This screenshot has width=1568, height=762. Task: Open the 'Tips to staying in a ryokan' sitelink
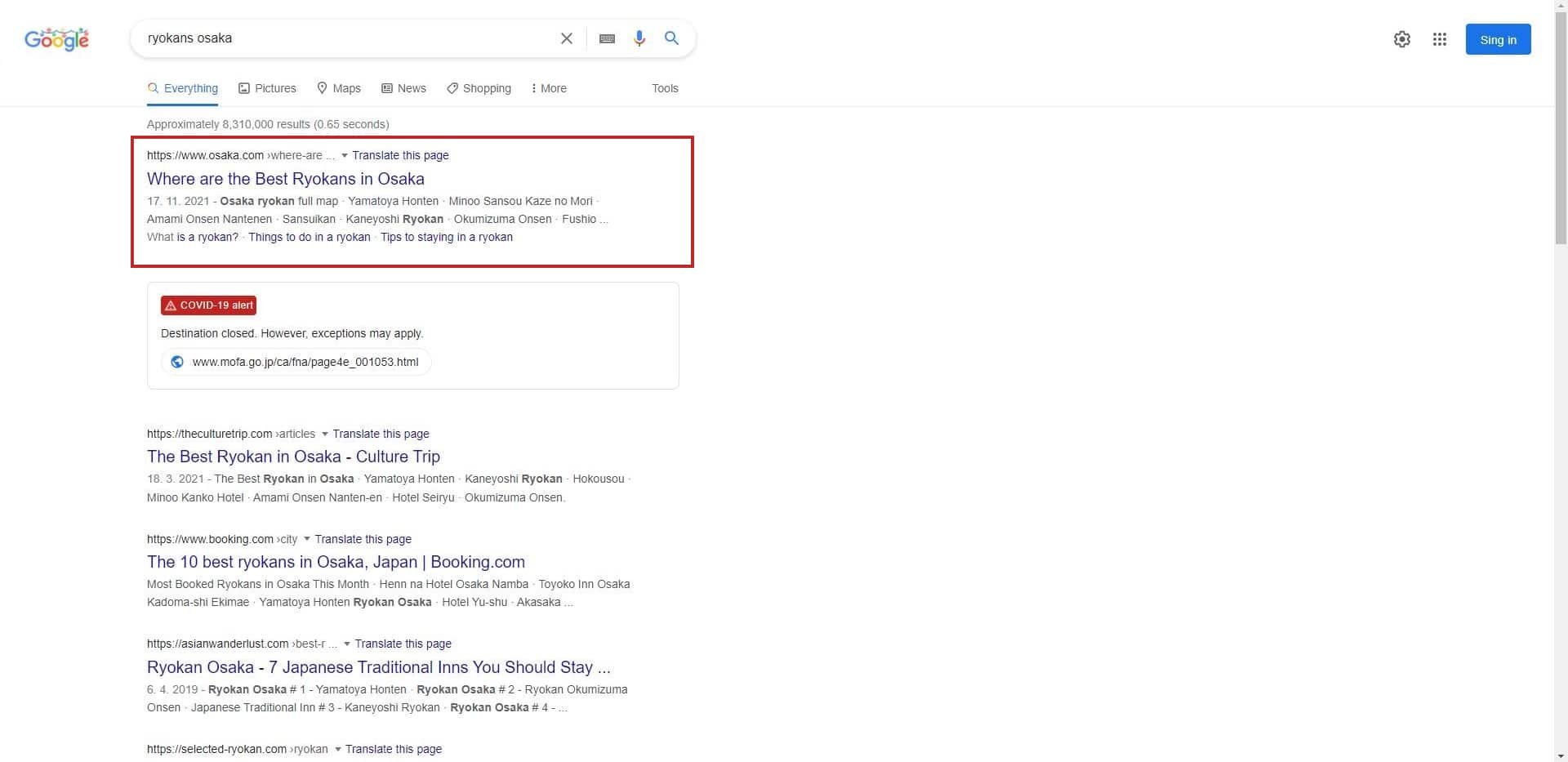(x=447, y=237)
